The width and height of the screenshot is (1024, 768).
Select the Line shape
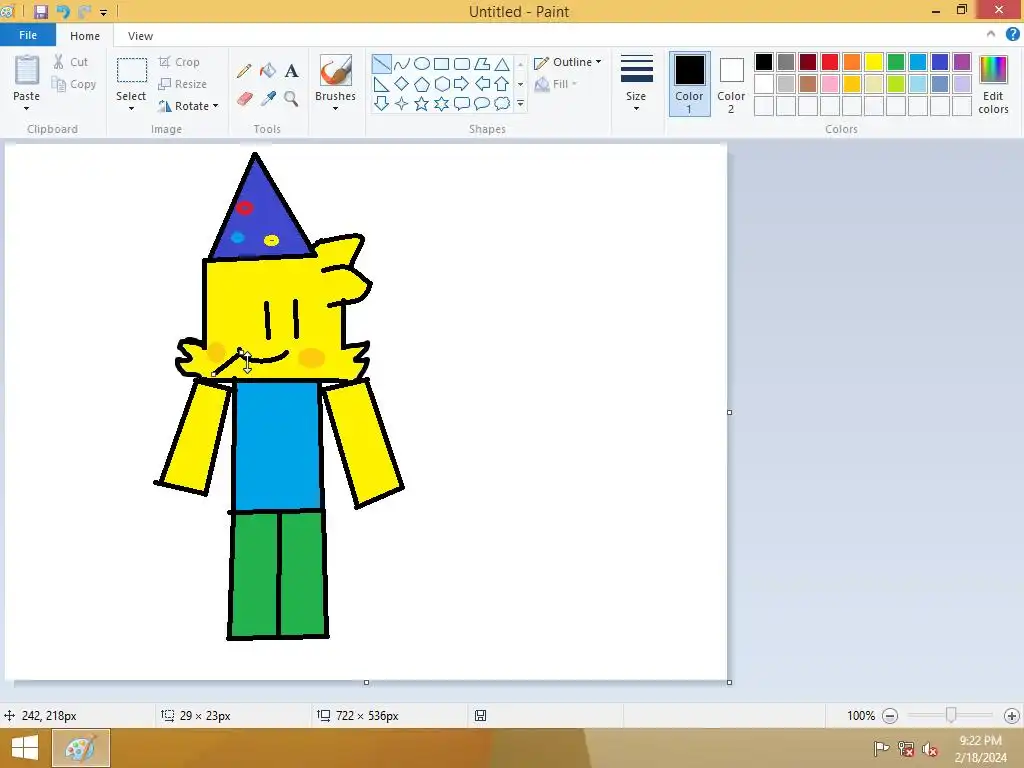(x=381, y=63)
